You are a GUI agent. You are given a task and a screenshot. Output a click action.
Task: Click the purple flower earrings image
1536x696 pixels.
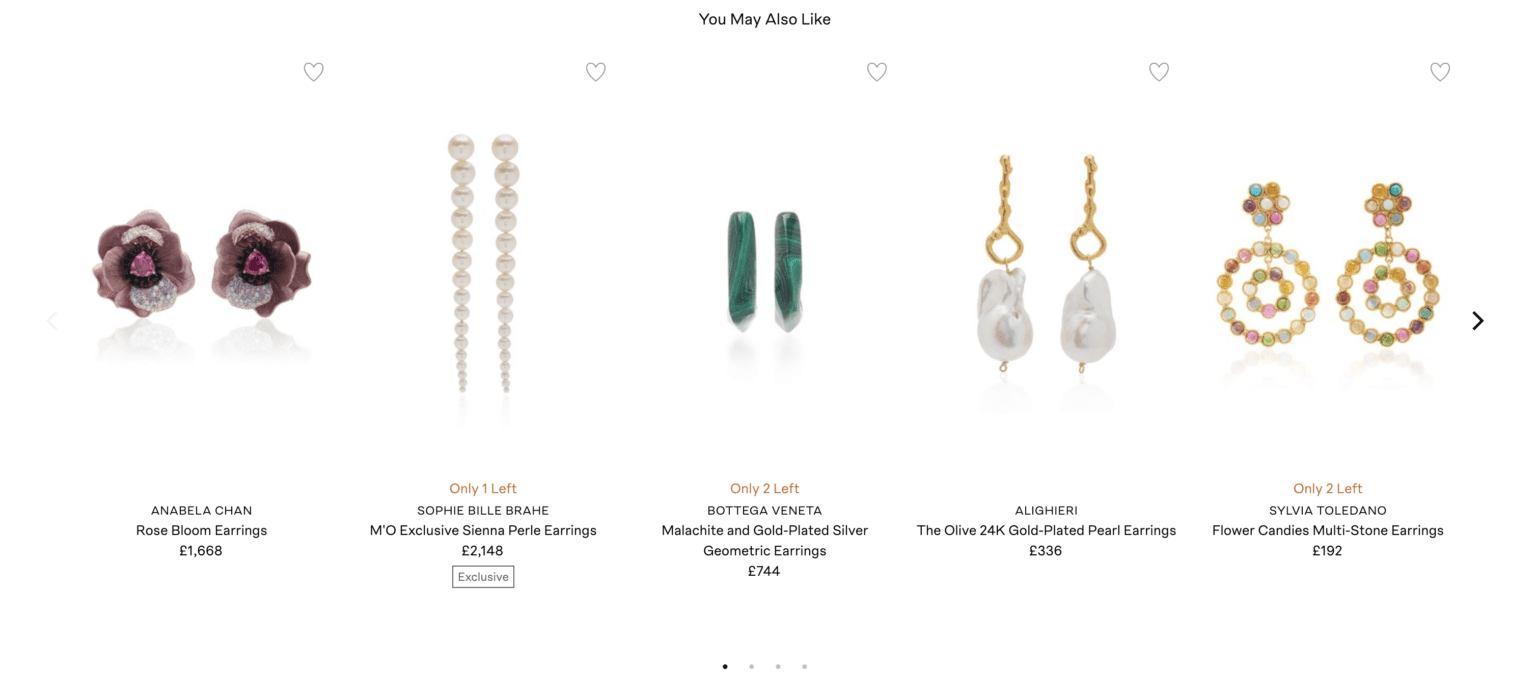[x=202, y=265]
